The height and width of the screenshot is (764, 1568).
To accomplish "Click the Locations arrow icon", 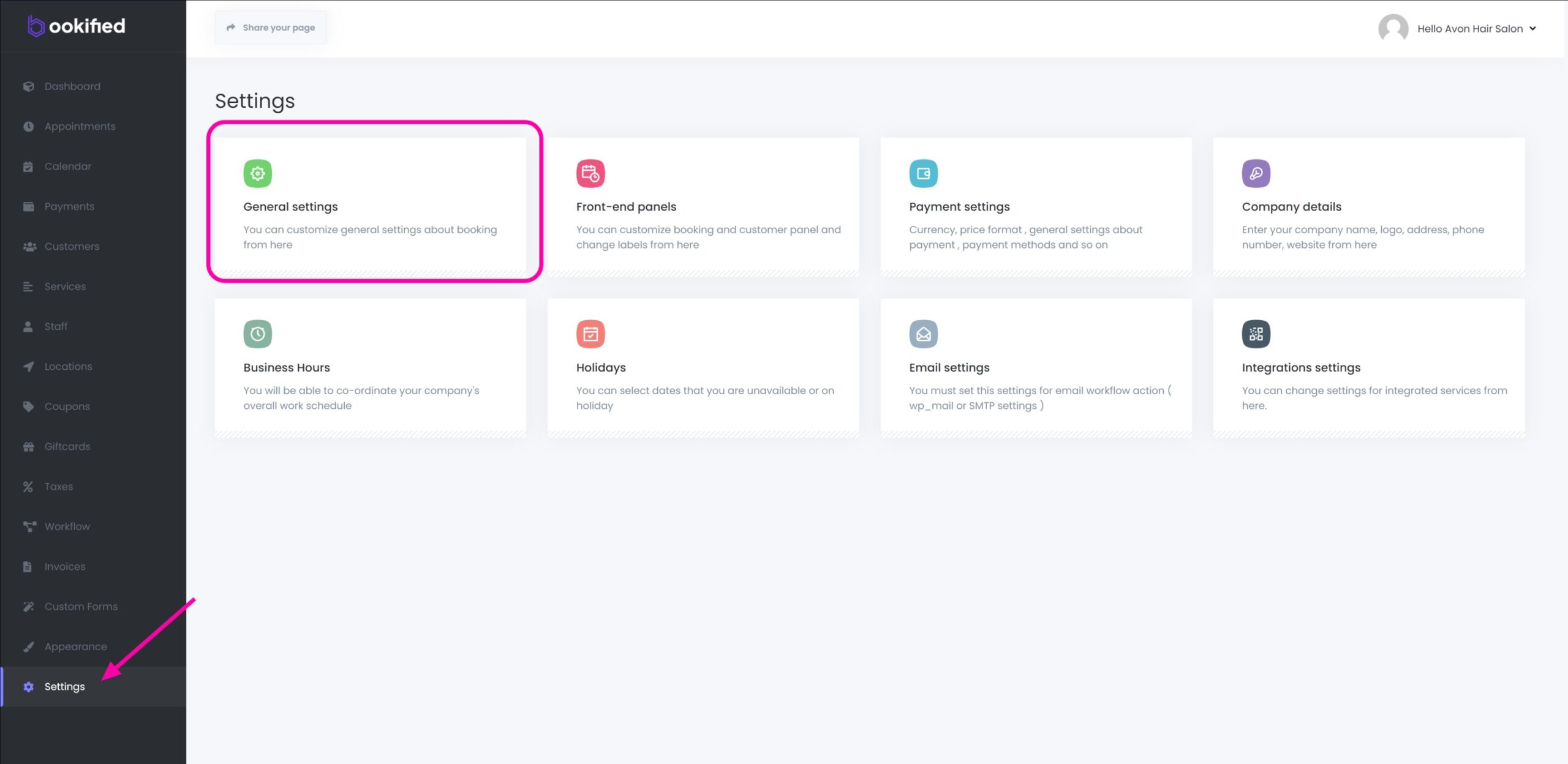I will pos(28,367).
